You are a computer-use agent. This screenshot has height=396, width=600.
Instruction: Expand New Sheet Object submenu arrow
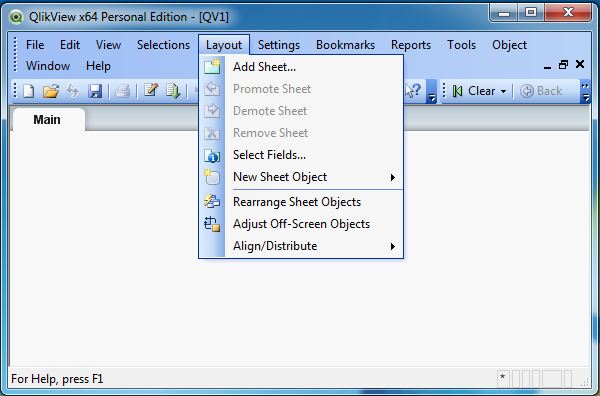[393, 177]
